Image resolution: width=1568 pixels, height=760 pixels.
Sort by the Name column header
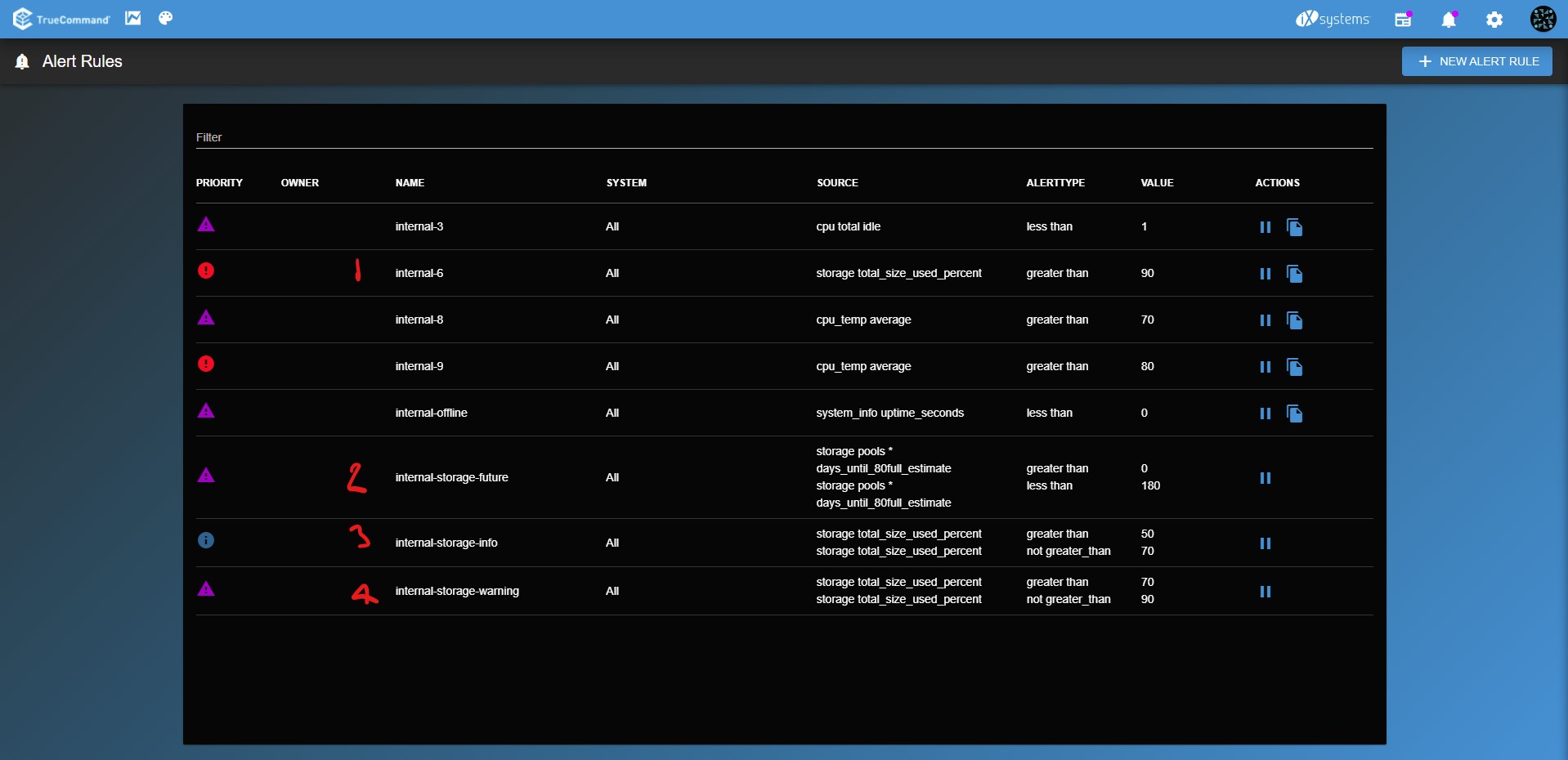(x=410, y=183)
